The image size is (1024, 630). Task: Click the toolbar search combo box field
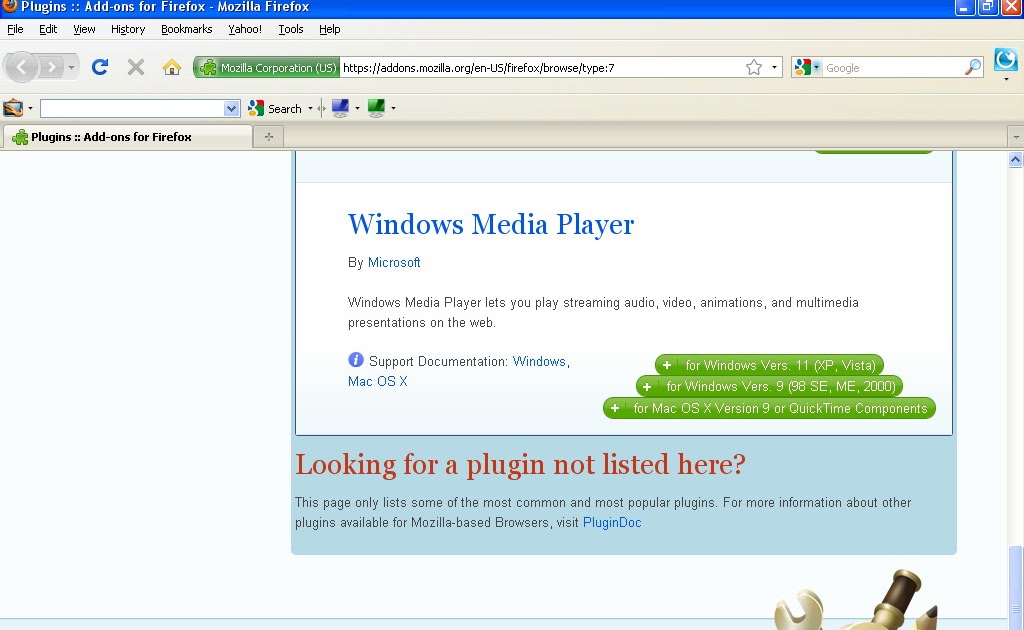pos(131,108)
